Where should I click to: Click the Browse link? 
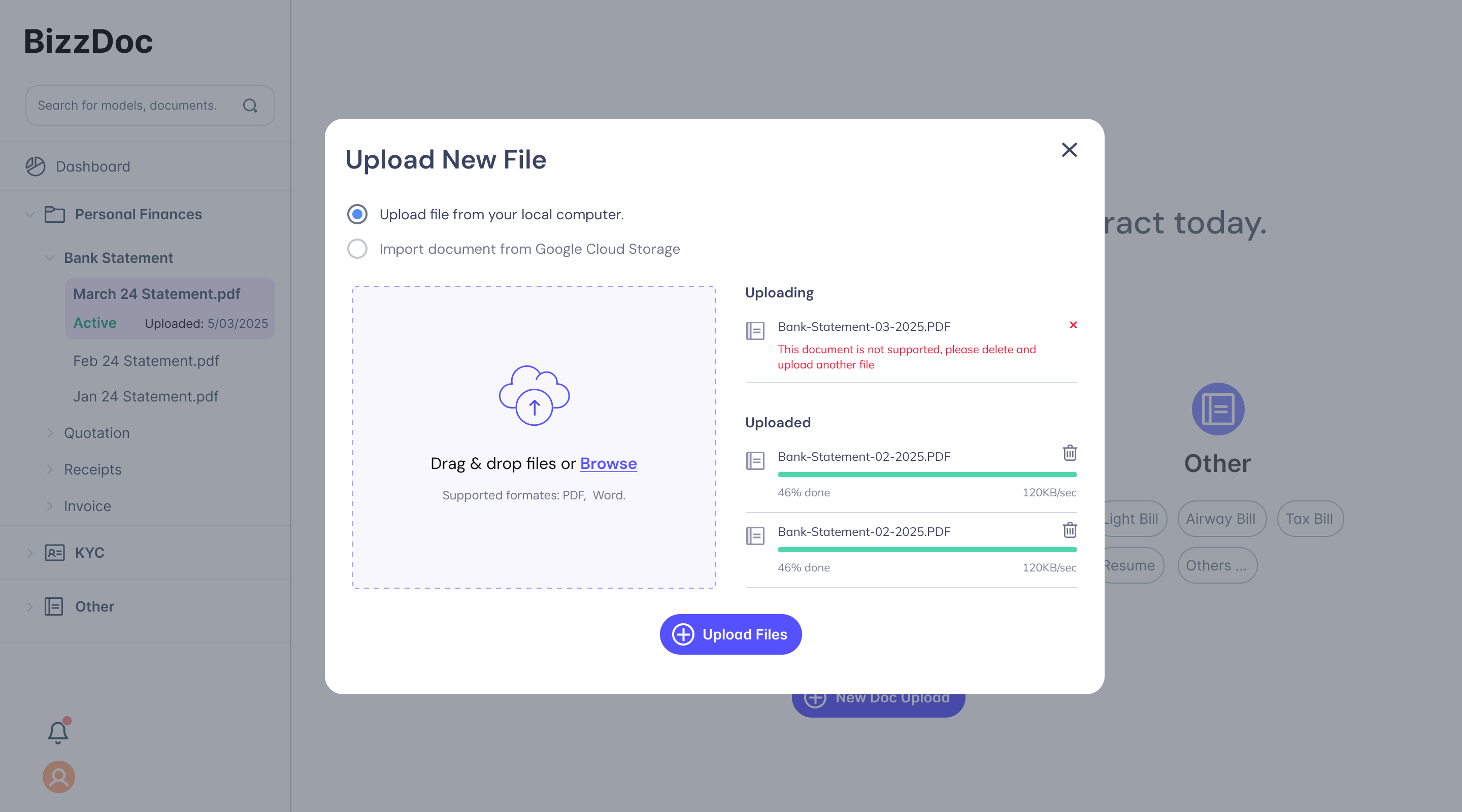coord(608,463)
